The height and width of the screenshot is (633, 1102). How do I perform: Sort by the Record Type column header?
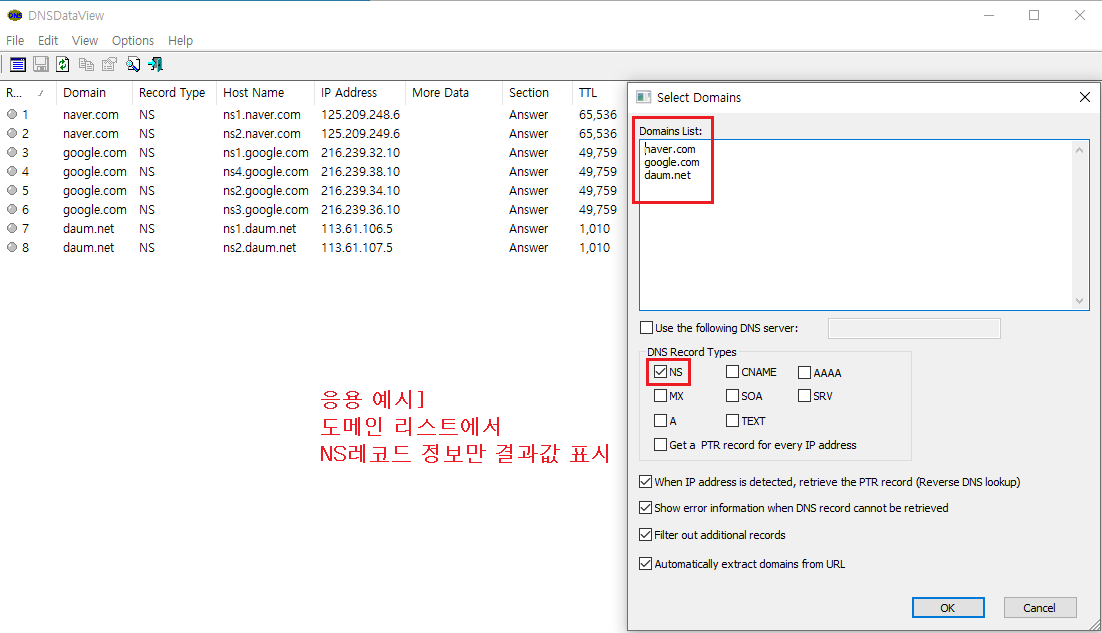(174, 93)
